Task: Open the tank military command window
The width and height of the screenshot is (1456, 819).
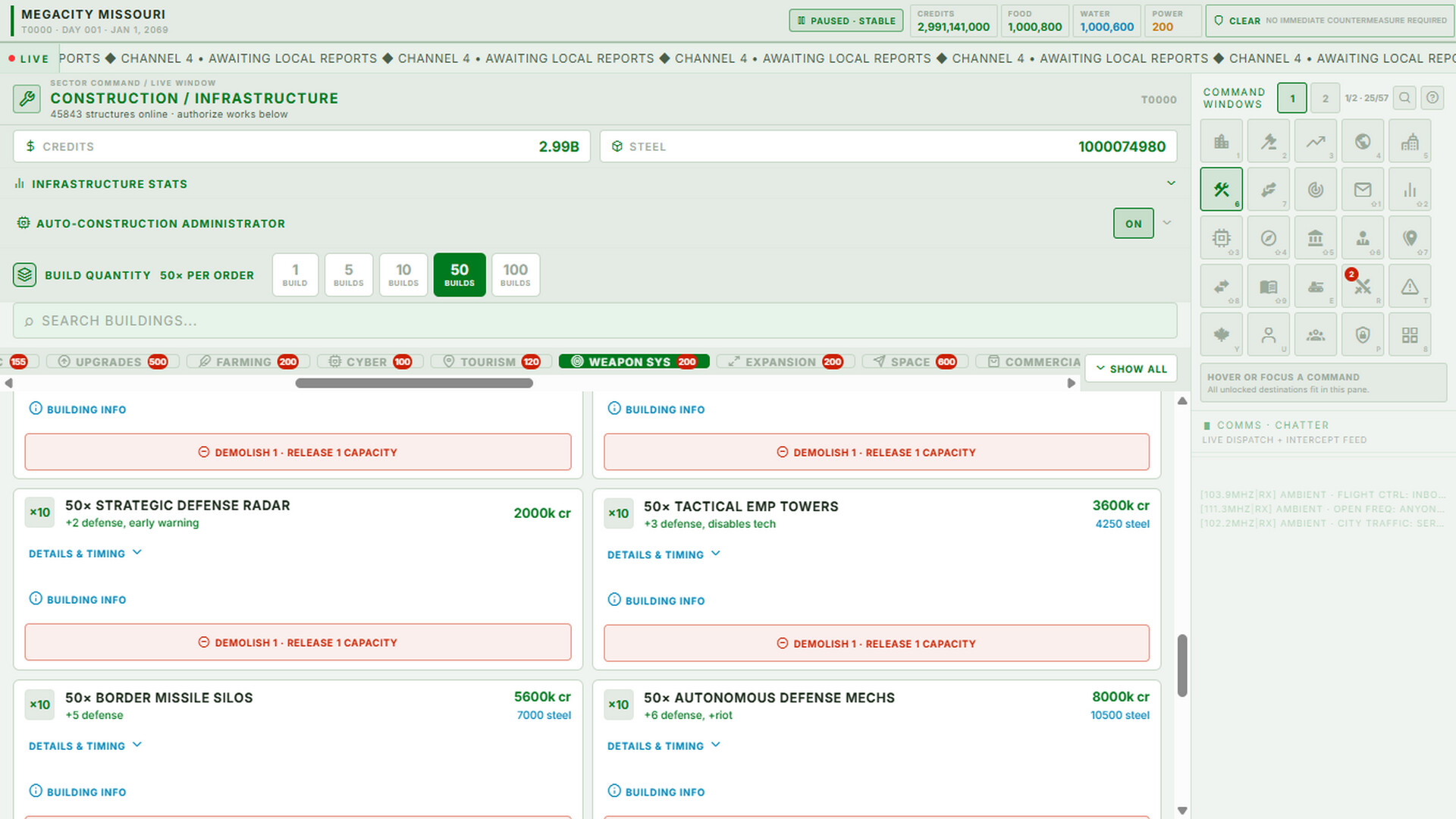Action: 1315,287
